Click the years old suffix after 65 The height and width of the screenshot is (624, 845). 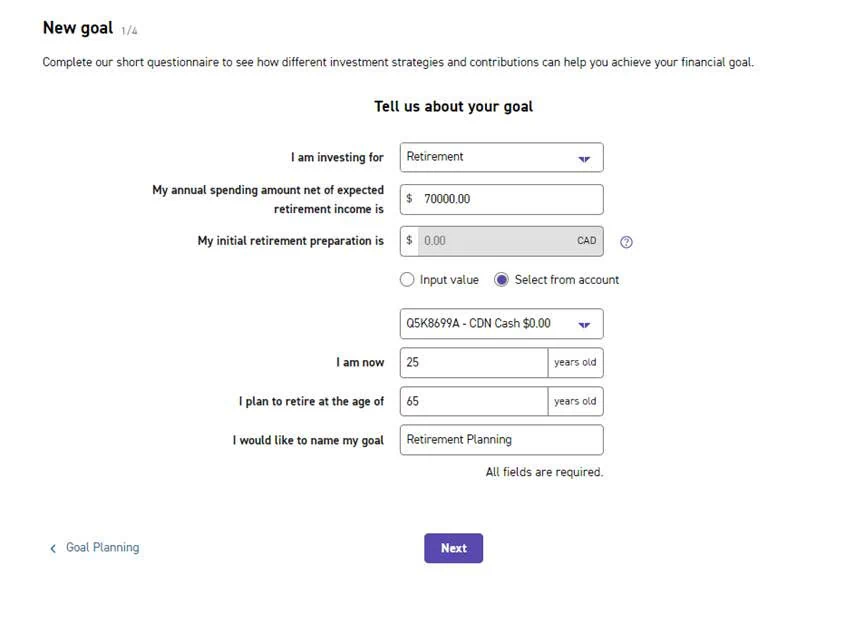point(575,402)
